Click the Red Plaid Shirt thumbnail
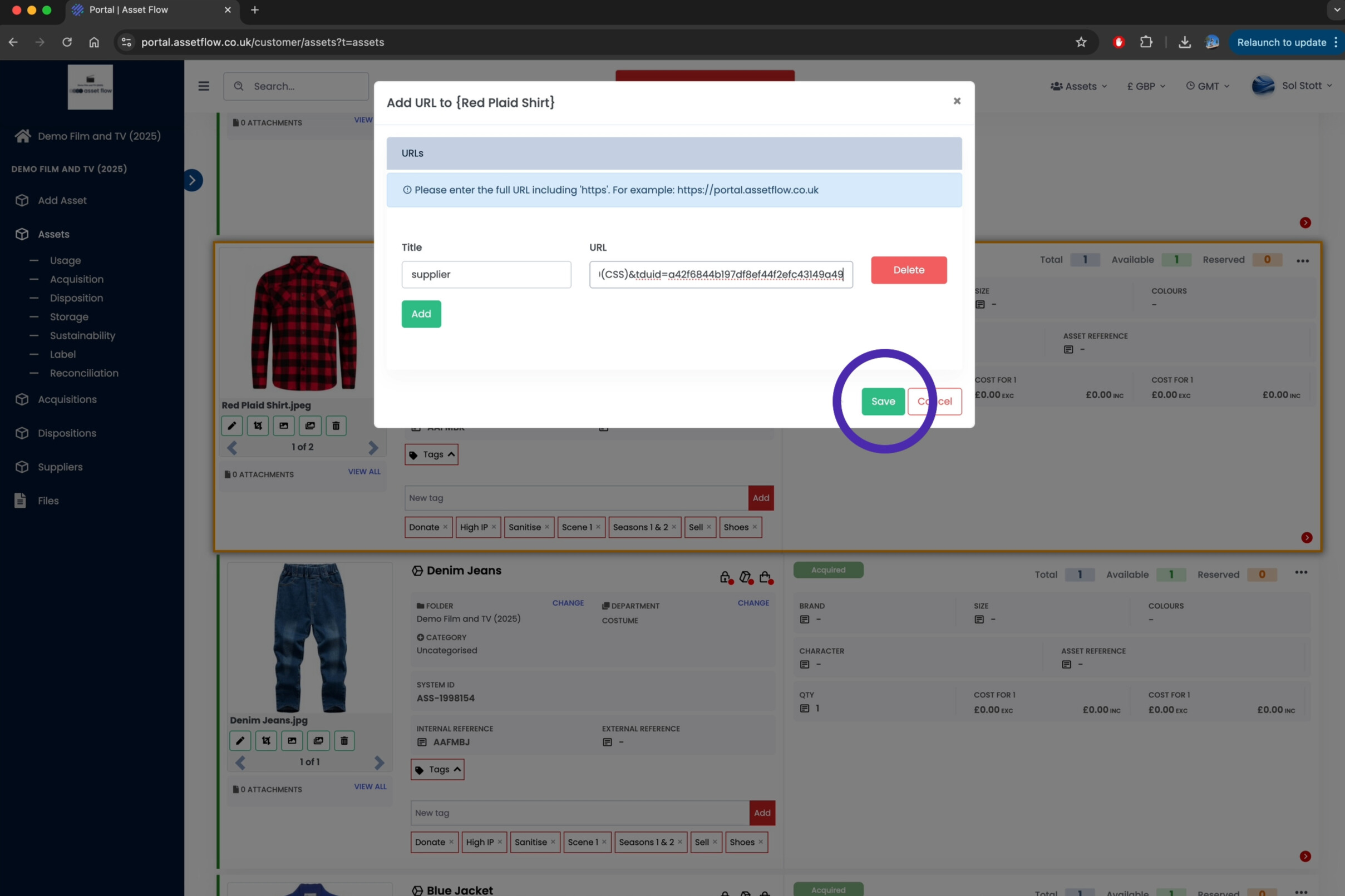The image size is (1345, 896). [303, 323]
